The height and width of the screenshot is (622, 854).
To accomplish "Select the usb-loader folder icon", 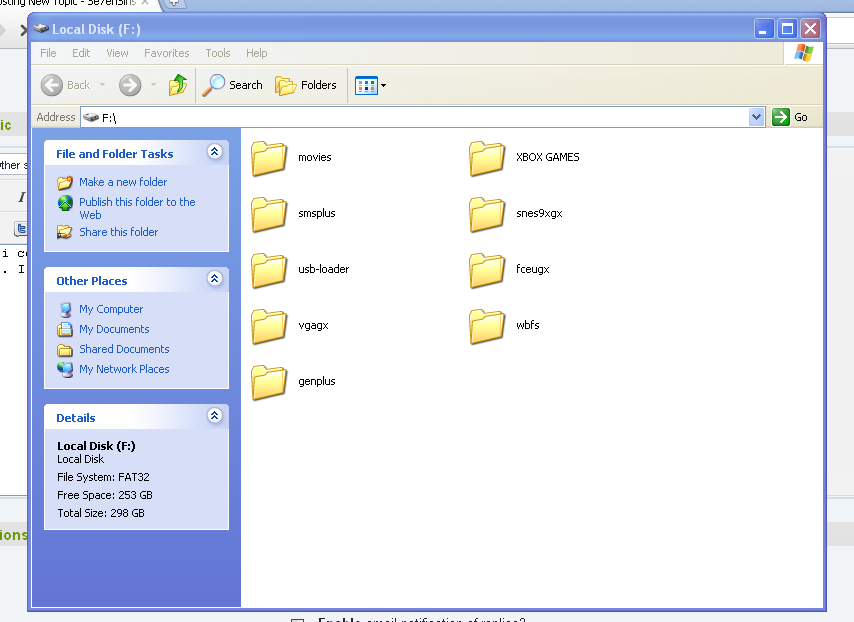I will coord(269,270).
